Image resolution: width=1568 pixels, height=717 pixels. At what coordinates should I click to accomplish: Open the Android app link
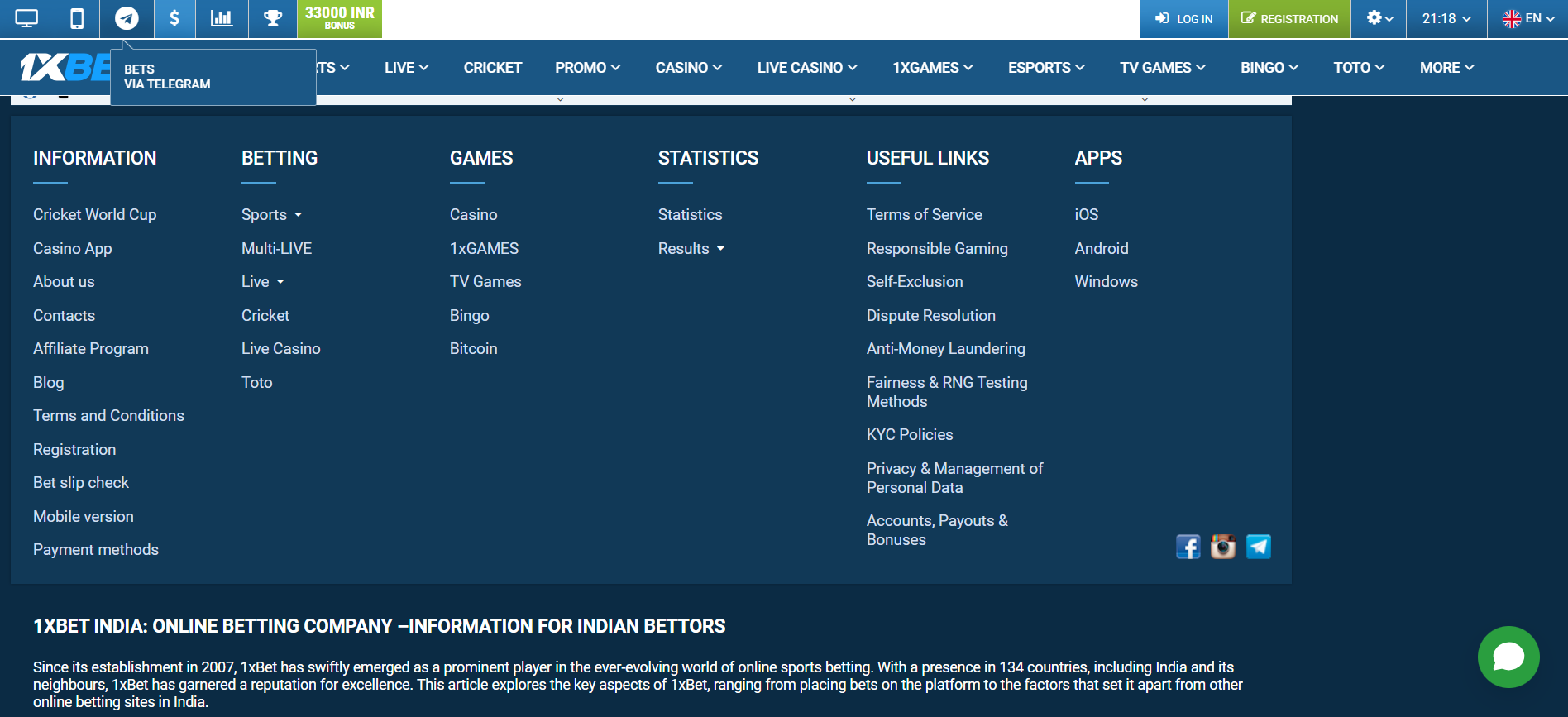(1102, 248)
